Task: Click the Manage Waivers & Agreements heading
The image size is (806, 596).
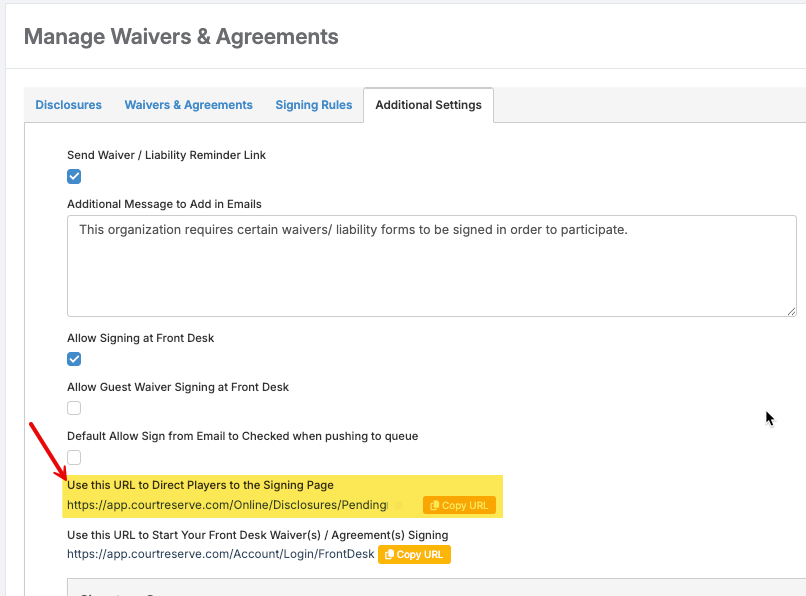Action: [181, 37]
